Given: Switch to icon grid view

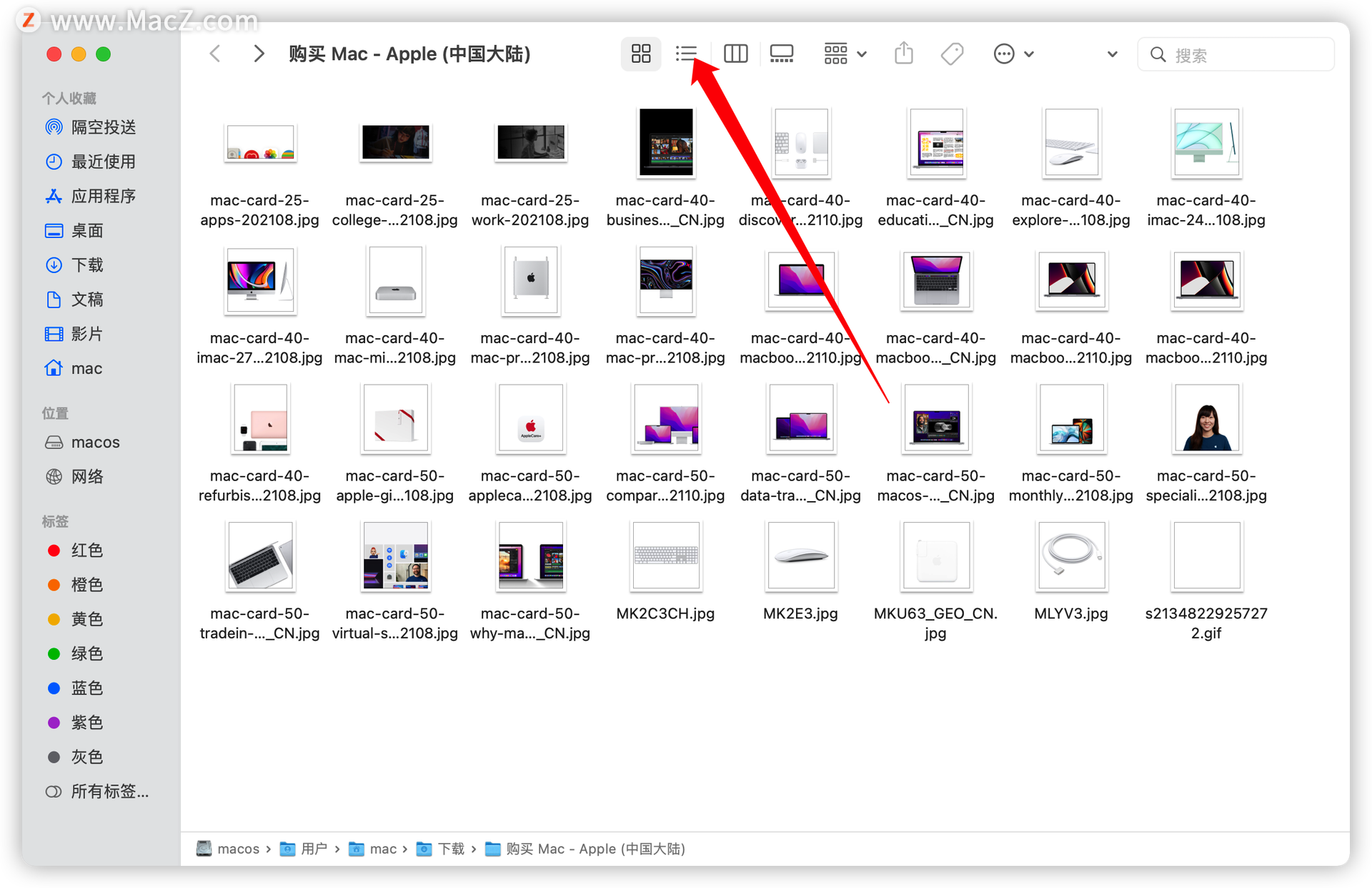Looking at the screenshot, I should pos(641,54).
